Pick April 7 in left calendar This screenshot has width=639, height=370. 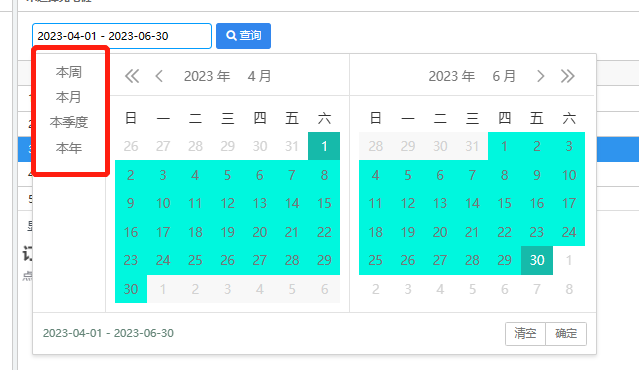pos(292,175)
